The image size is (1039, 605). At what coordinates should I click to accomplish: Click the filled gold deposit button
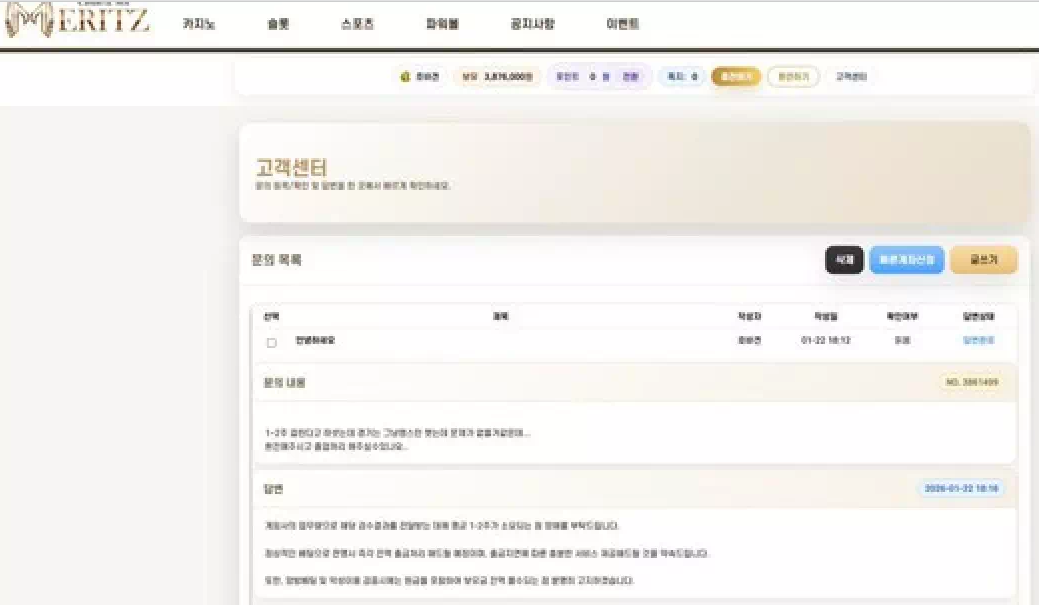click(x=736, y=77)
